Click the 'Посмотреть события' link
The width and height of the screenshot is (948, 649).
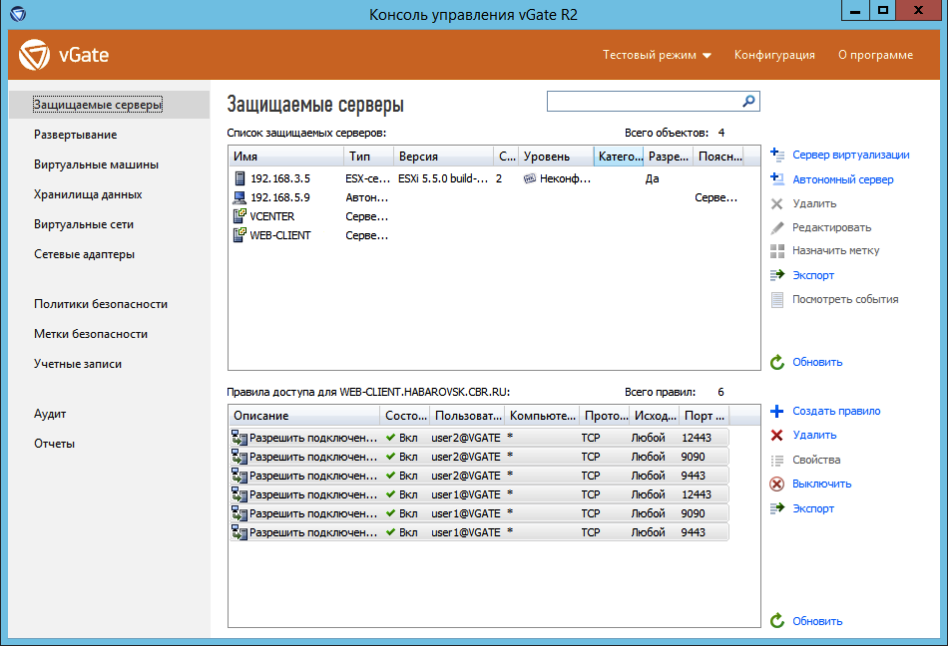[845, 299]
